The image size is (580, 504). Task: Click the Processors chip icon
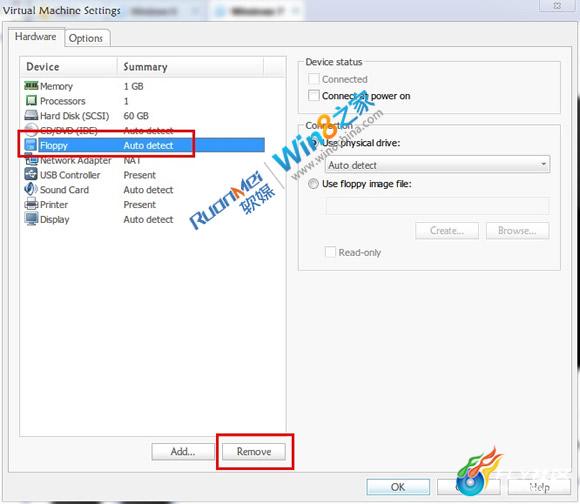[31, 101]
